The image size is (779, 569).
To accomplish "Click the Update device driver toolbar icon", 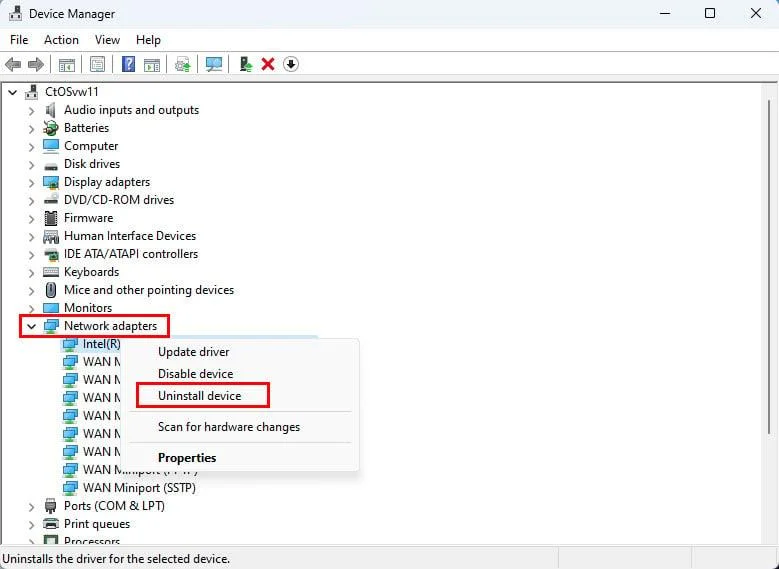I will [x=182, y=64].
